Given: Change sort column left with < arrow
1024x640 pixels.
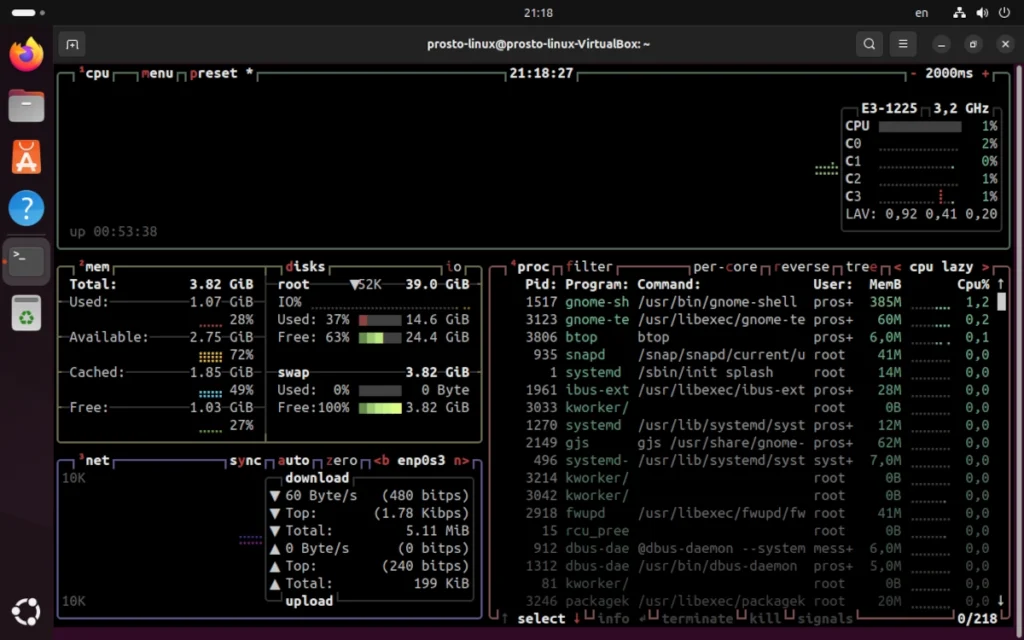Looking at the screenshot, I should pos(897,266).
